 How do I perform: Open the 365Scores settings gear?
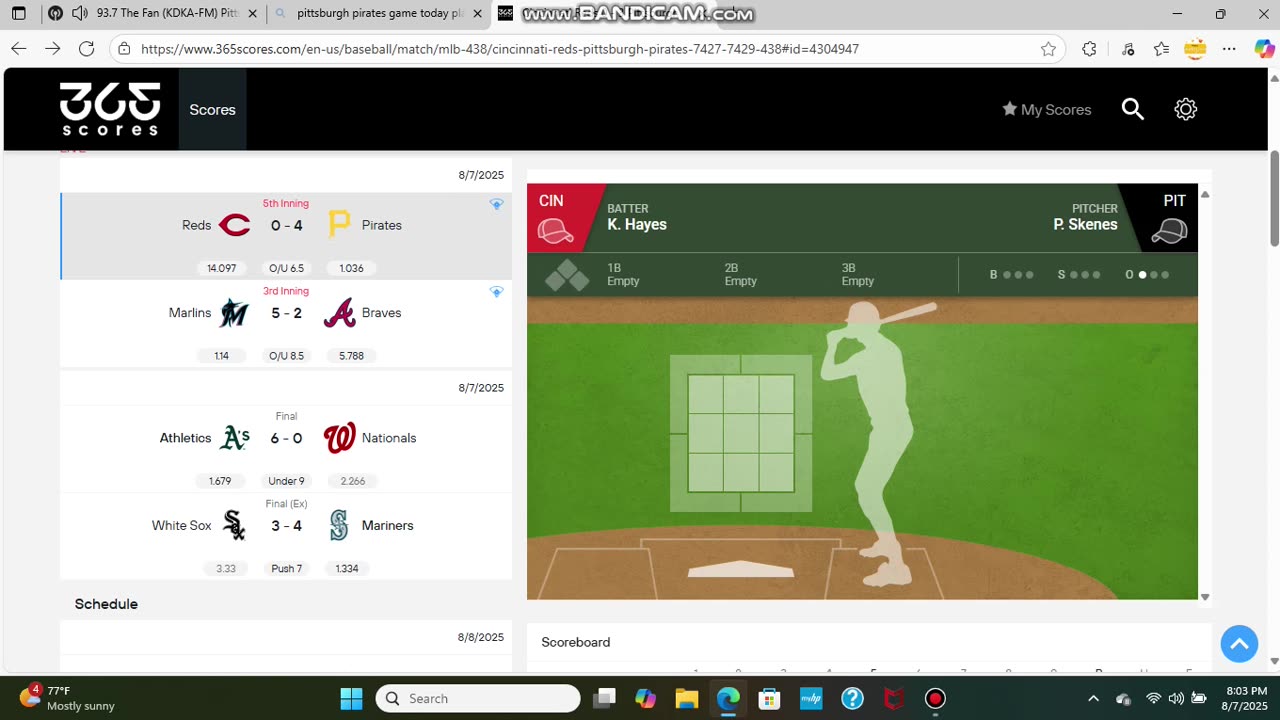1186,109
